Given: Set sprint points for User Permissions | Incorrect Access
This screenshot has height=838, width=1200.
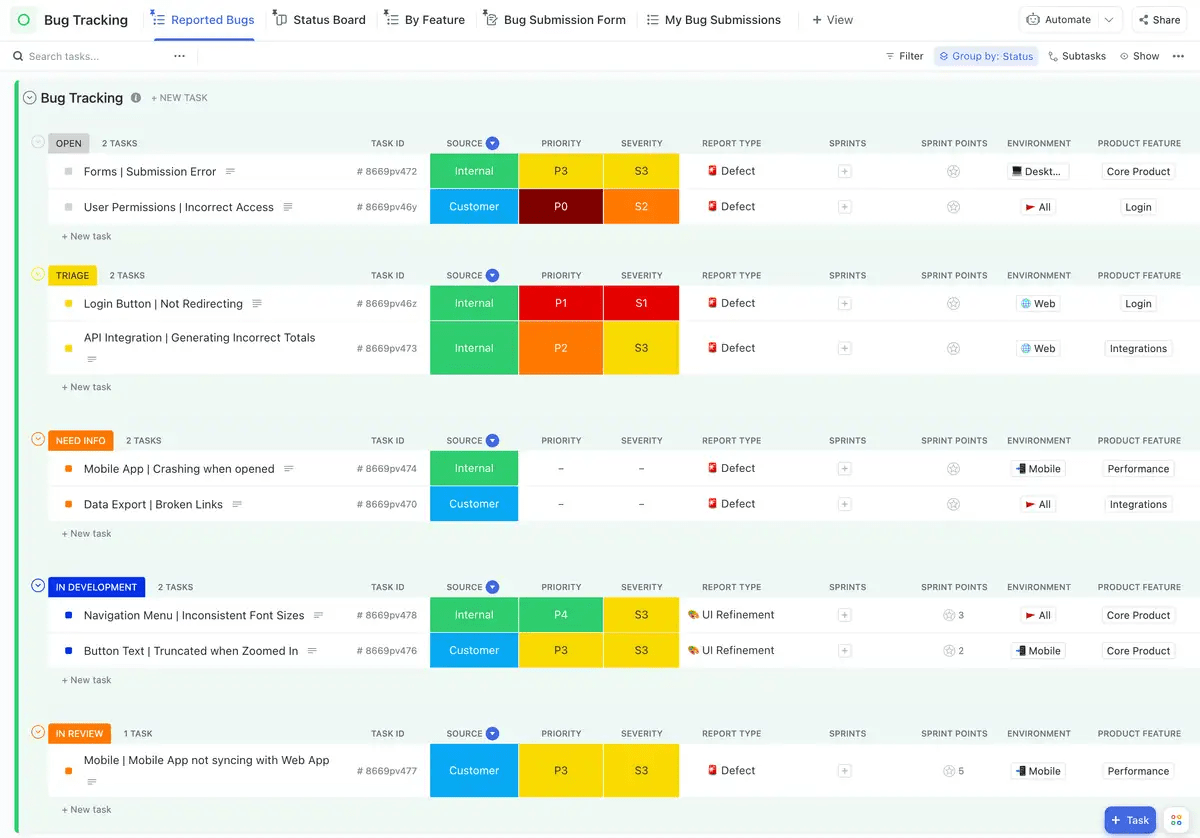Looking at the screenshot, I should pyautogui.click(x=953, y=207).
